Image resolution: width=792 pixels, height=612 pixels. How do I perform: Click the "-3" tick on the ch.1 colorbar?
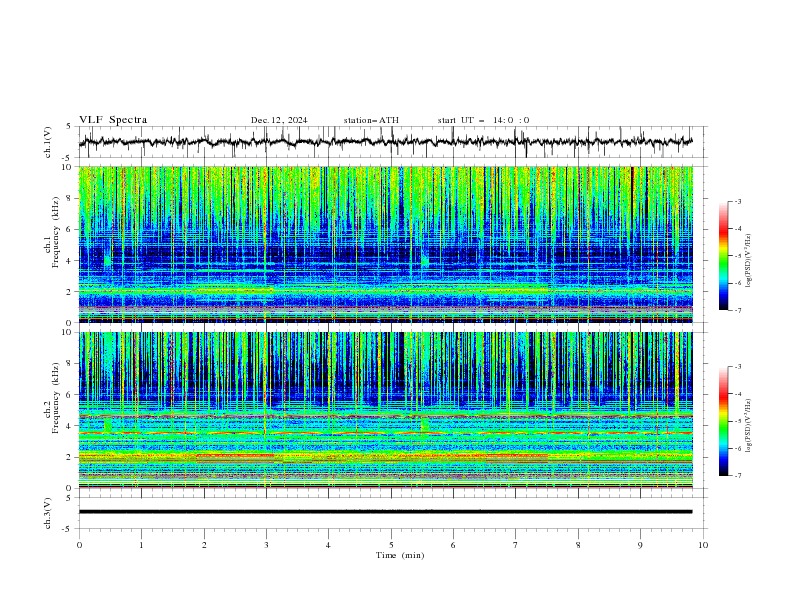point(738,201)
